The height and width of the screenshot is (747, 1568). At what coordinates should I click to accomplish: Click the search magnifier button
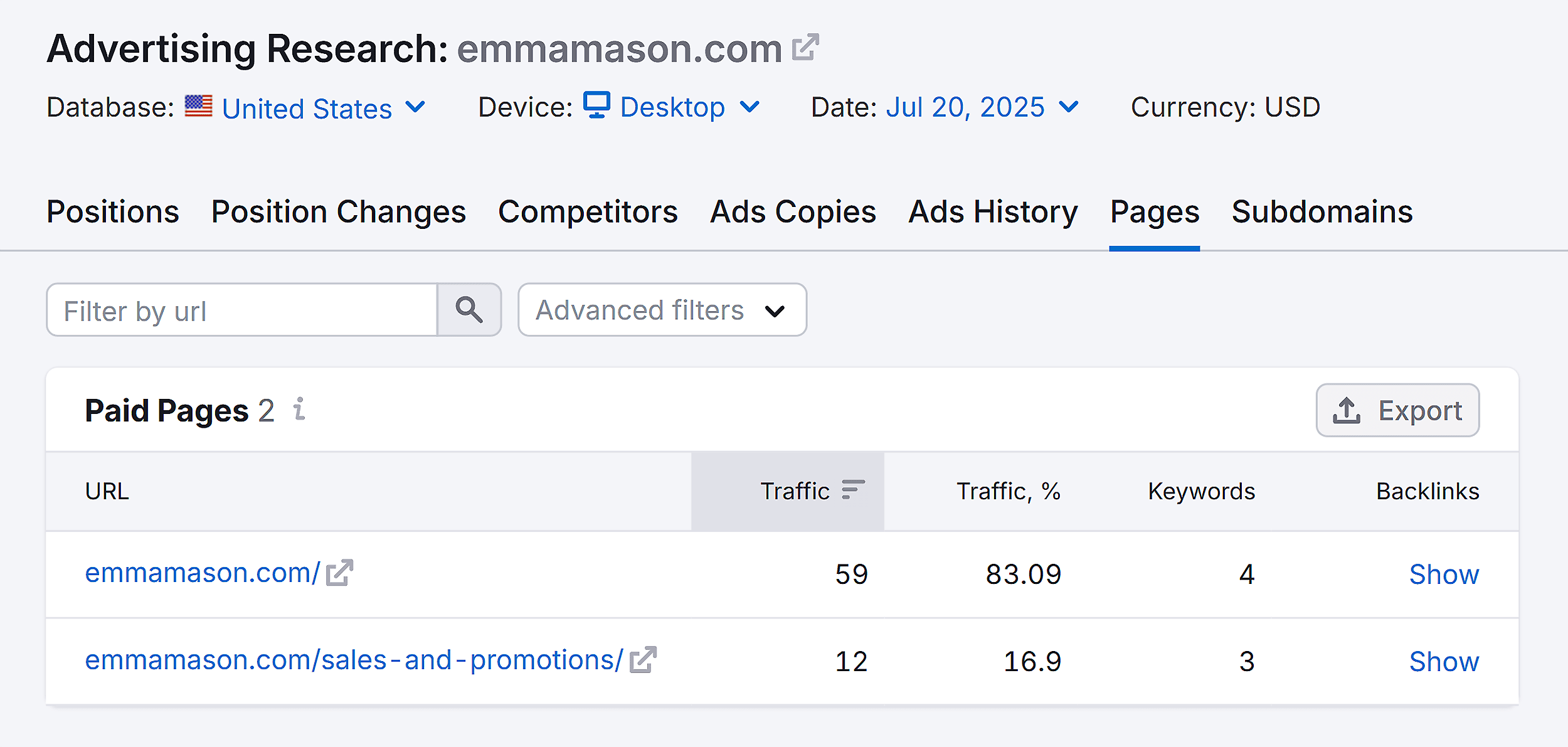tap(469, 310)
